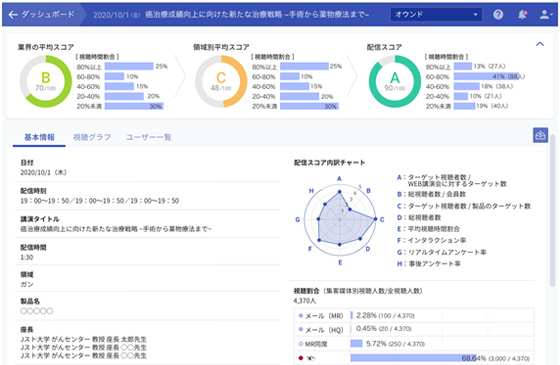
Task: Collapse the score summary panel chevron
Action: pyautogui.click(x=540, y=44)
